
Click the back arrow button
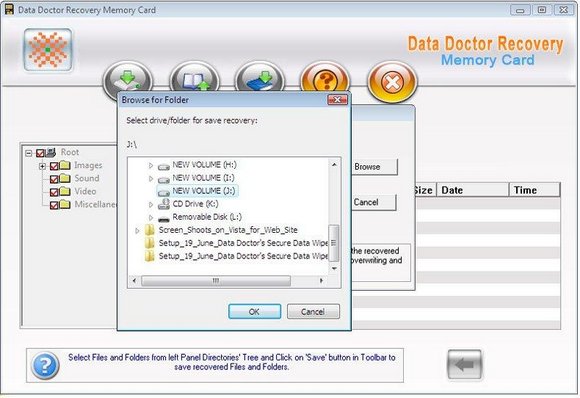(x=464, y=365)
